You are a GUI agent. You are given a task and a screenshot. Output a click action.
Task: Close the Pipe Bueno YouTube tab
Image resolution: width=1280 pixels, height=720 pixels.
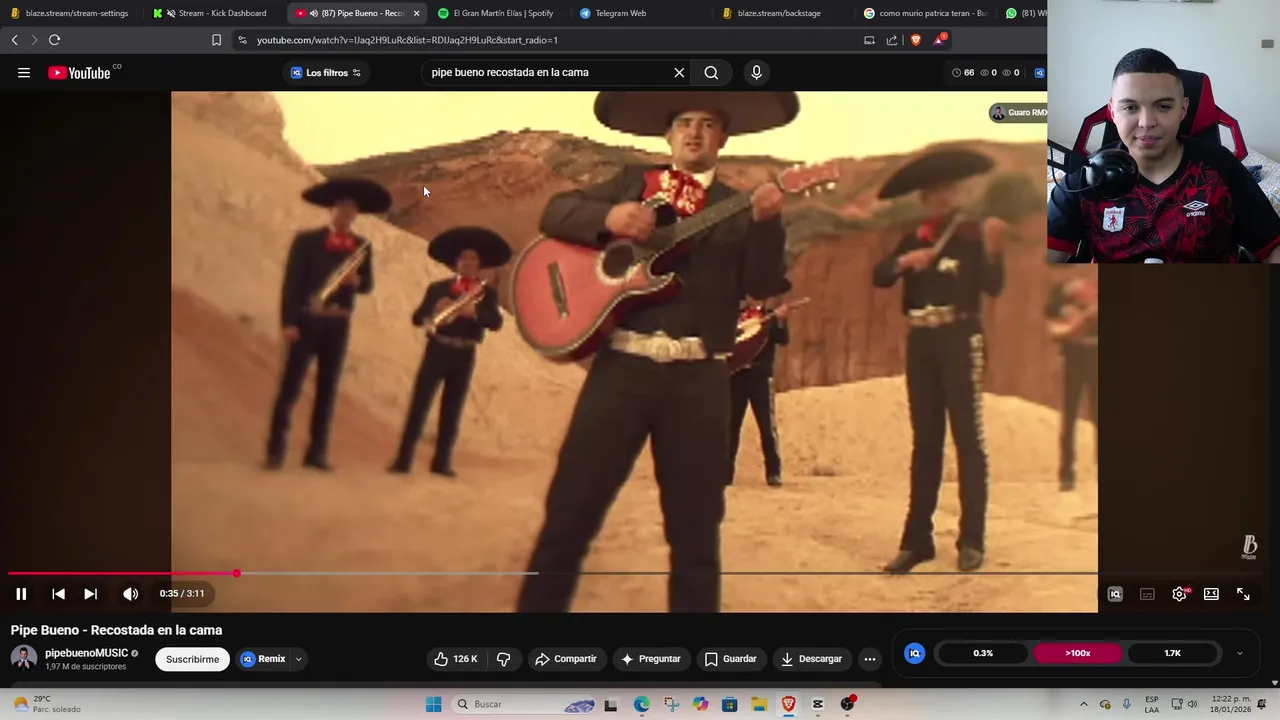[x=416, y=13]
